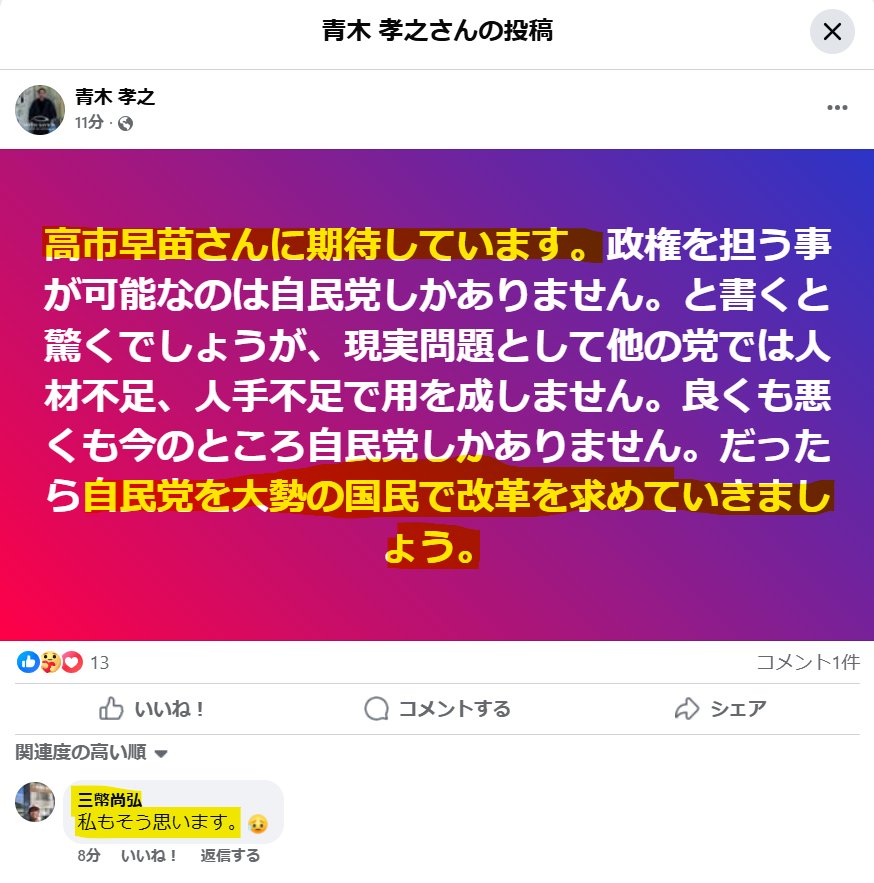Open commenter 三幣尚弘's avatar
Screen dimensions: 874x883
(35, 802)
